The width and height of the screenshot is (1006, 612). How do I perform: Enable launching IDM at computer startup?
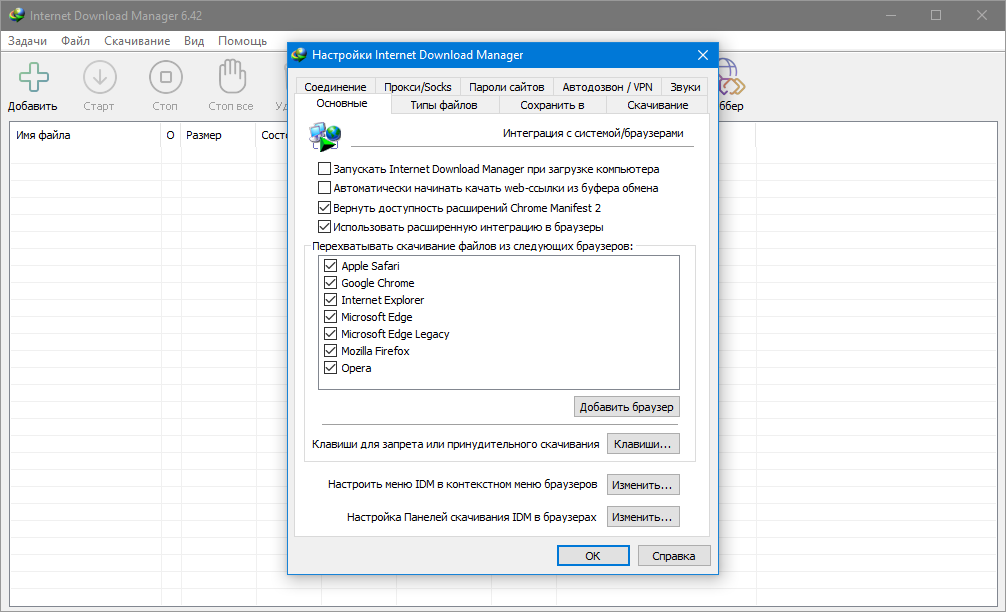324,169
